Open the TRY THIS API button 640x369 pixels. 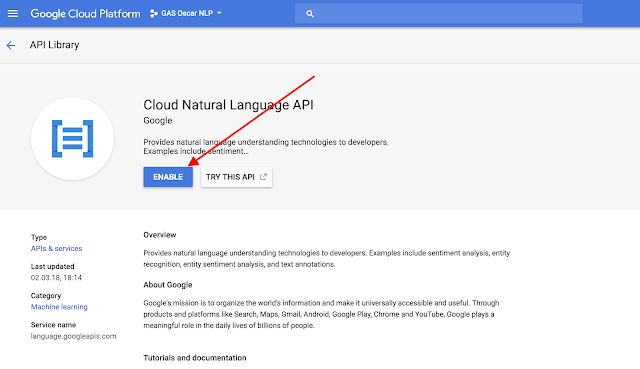(236, 177)
